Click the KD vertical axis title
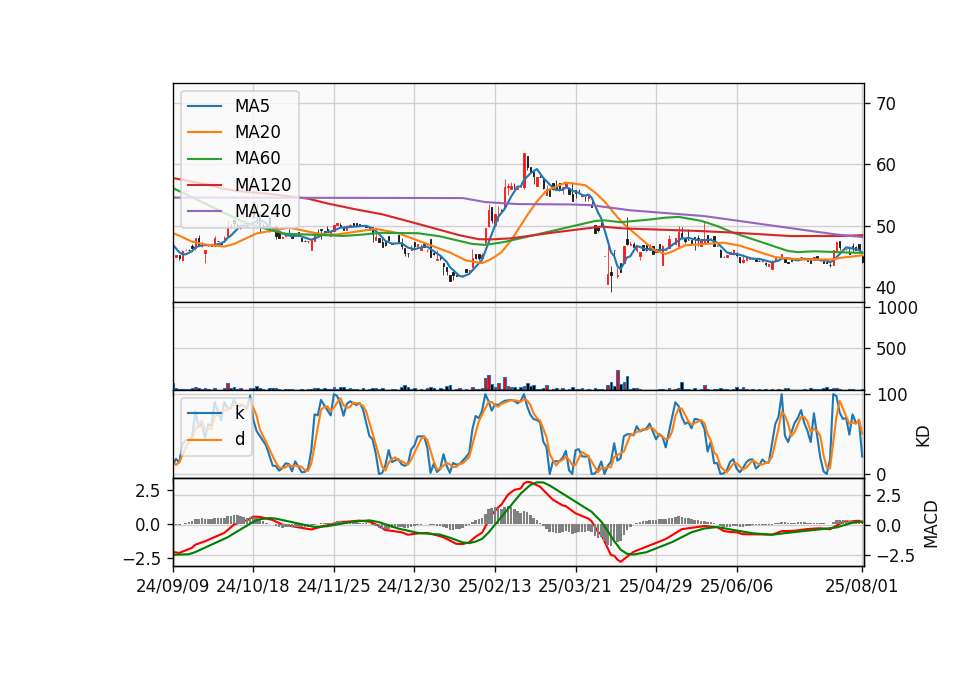Image resolution: width=960 pixels, height=690 pixels. coord(923,436)
